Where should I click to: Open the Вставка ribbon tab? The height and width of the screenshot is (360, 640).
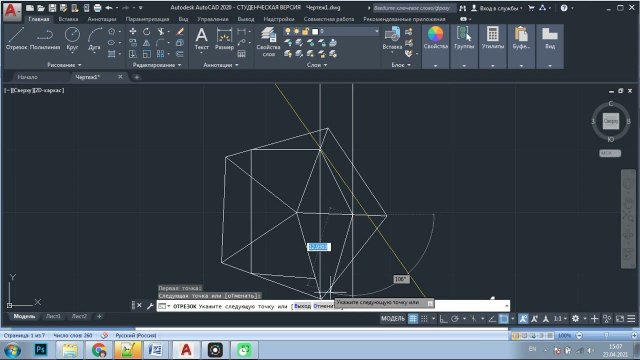click(68, 19)
